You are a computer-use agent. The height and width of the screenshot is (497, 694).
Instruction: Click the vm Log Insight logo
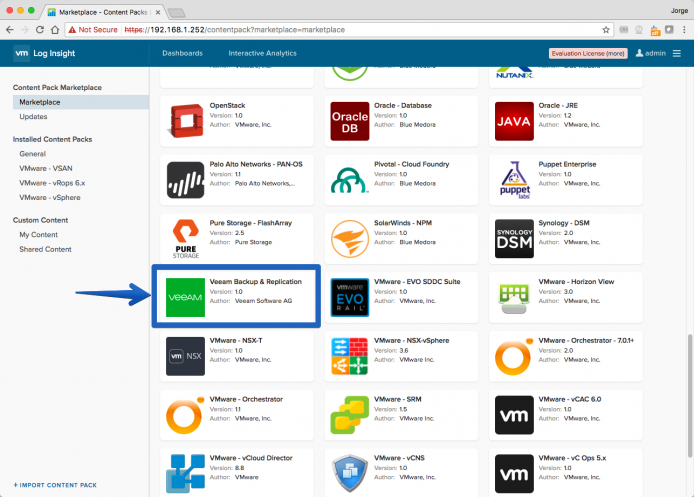coord(44,53)
